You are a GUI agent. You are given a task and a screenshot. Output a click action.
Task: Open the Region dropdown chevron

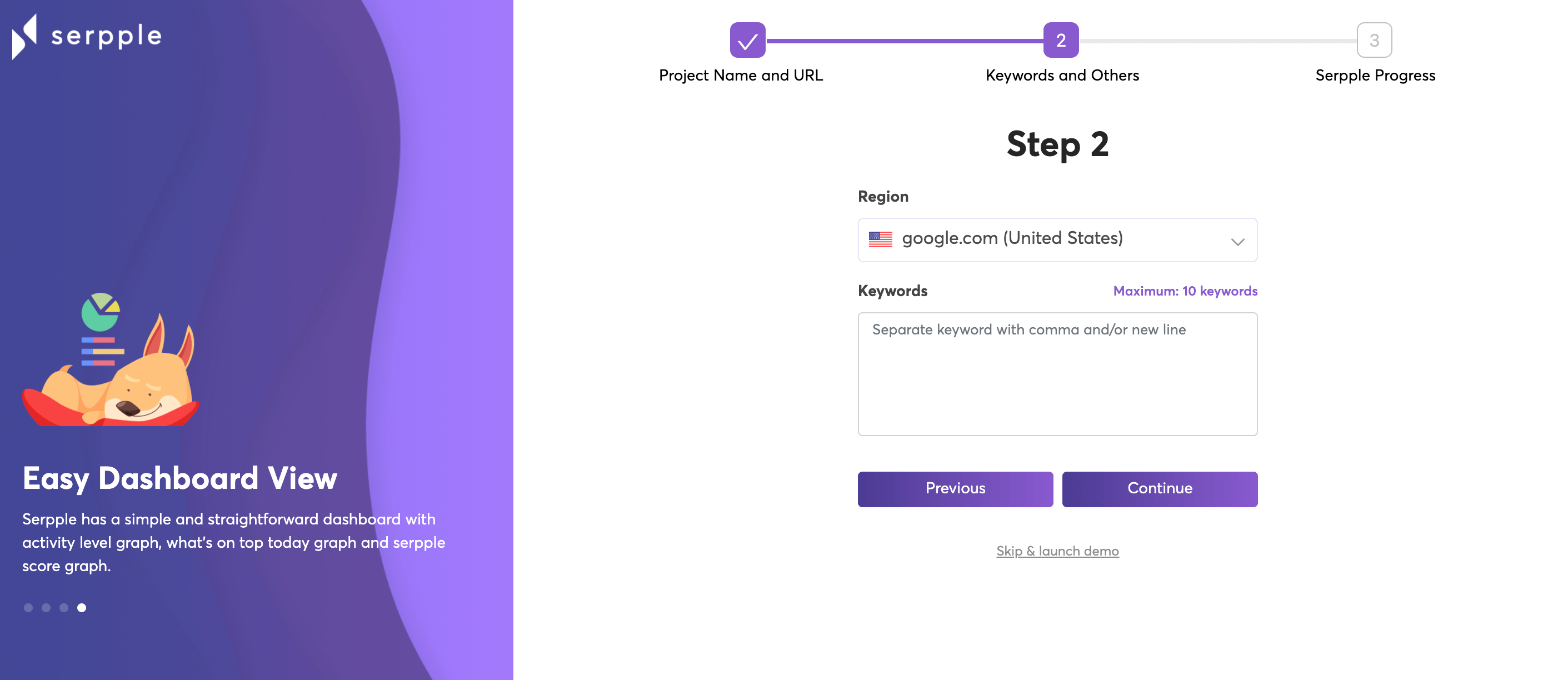pyautogui.click(x=1237, y=242)
